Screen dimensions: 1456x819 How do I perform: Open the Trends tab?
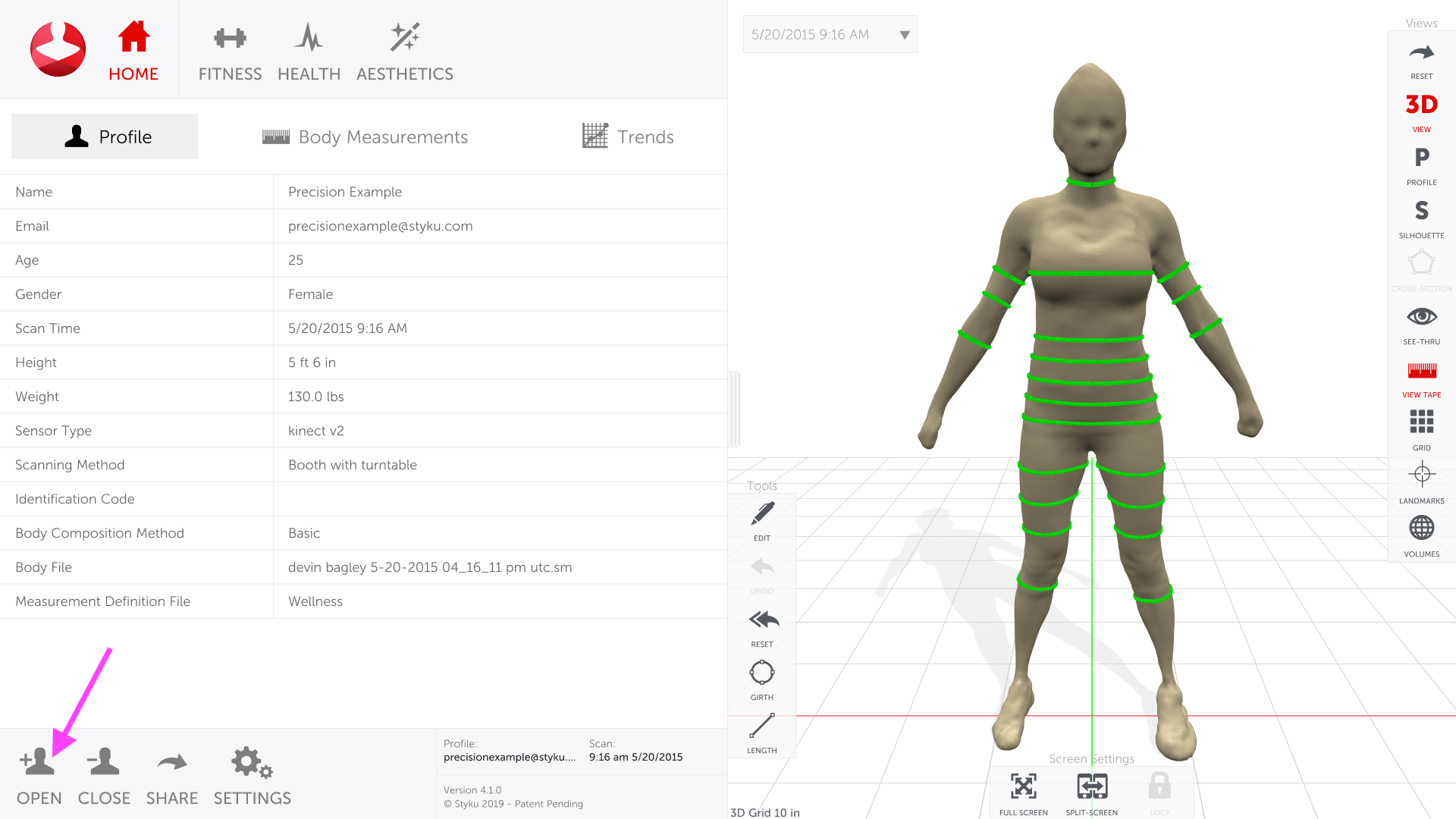pos(628,137)
